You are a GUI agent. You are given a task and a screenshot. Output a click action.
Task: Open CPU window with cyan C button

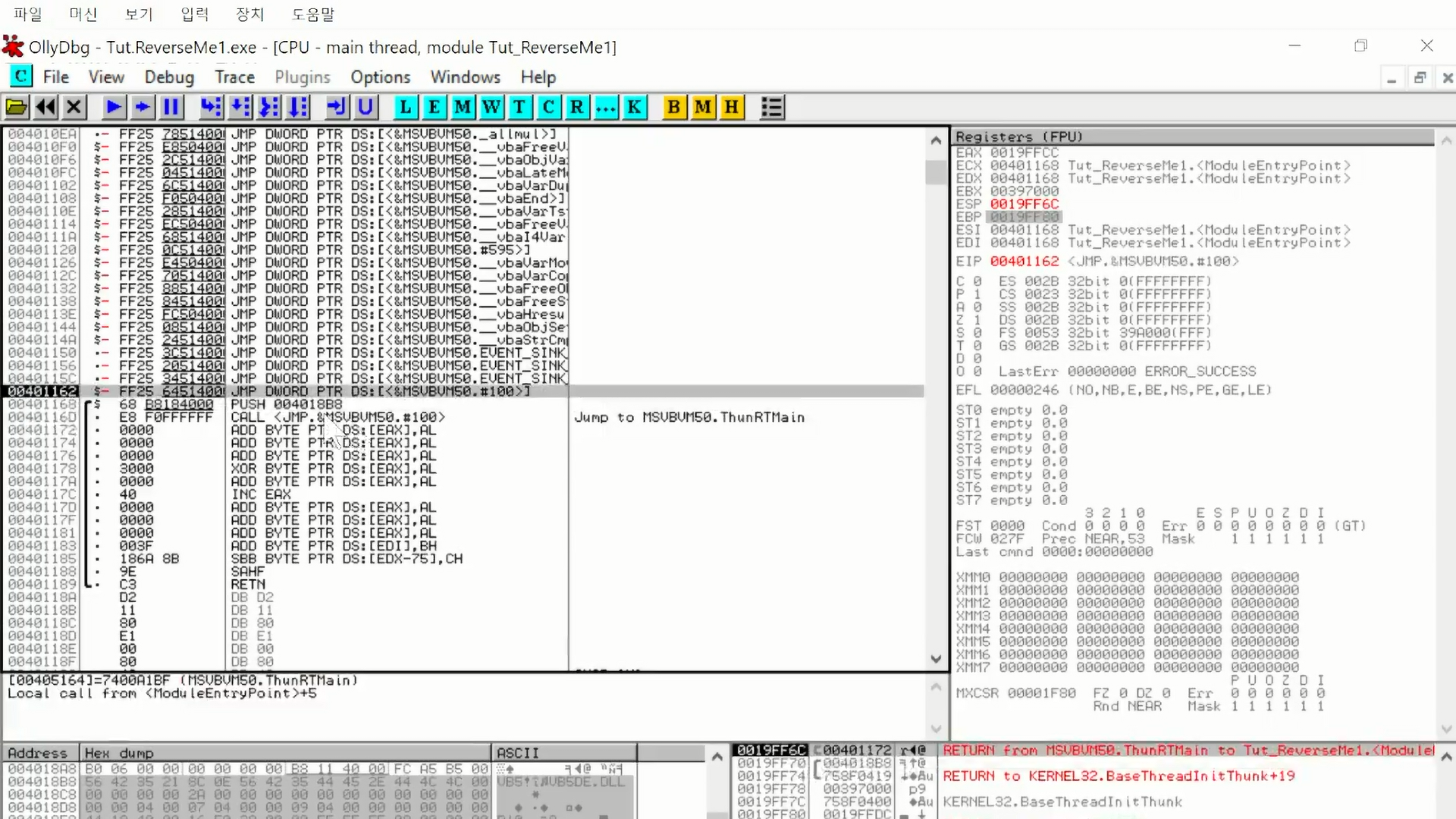click(548, 108)
